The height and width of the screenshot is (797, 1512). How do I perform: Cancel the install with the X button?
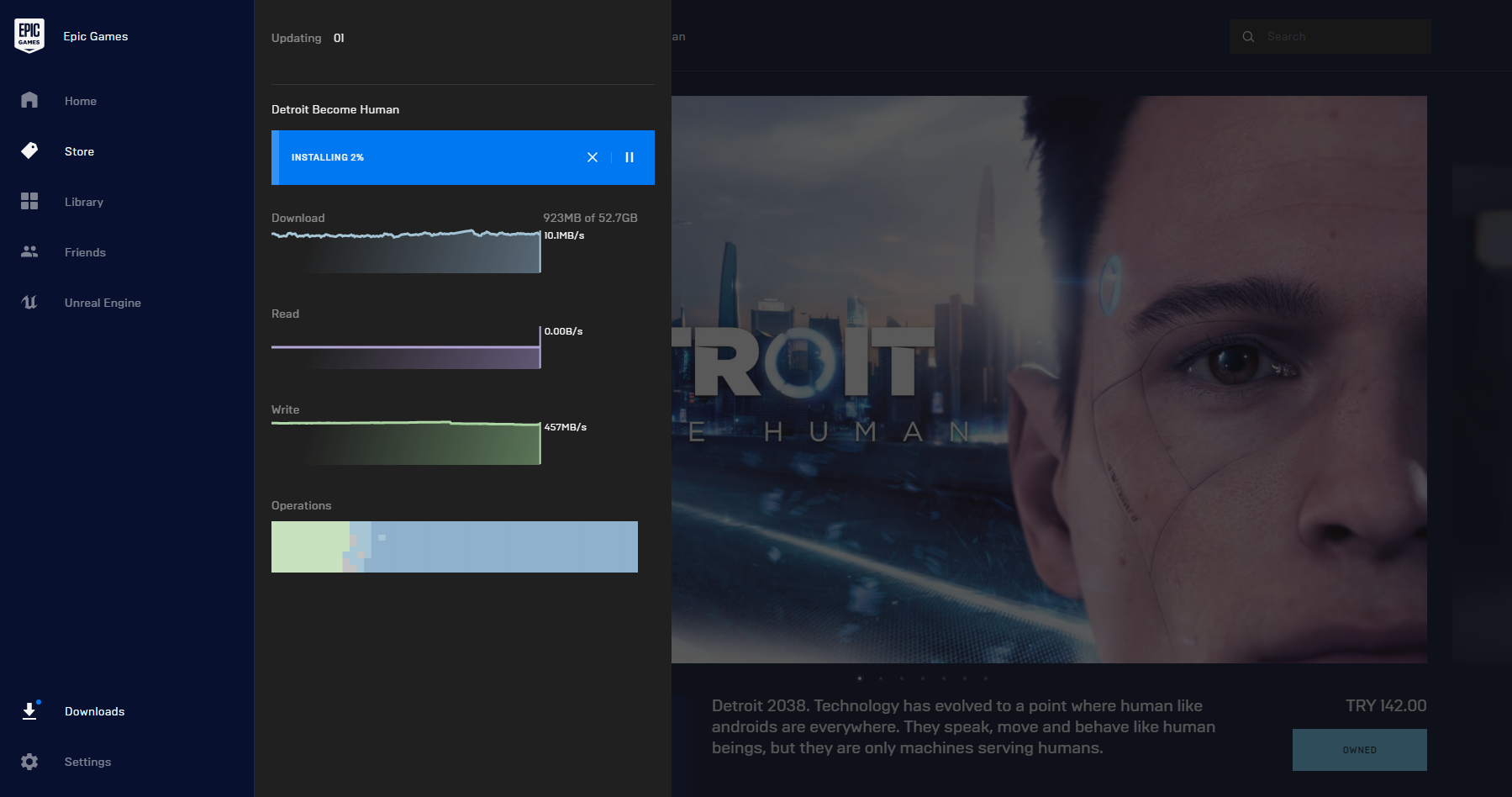pyautogui.click(x=593, y=157)
